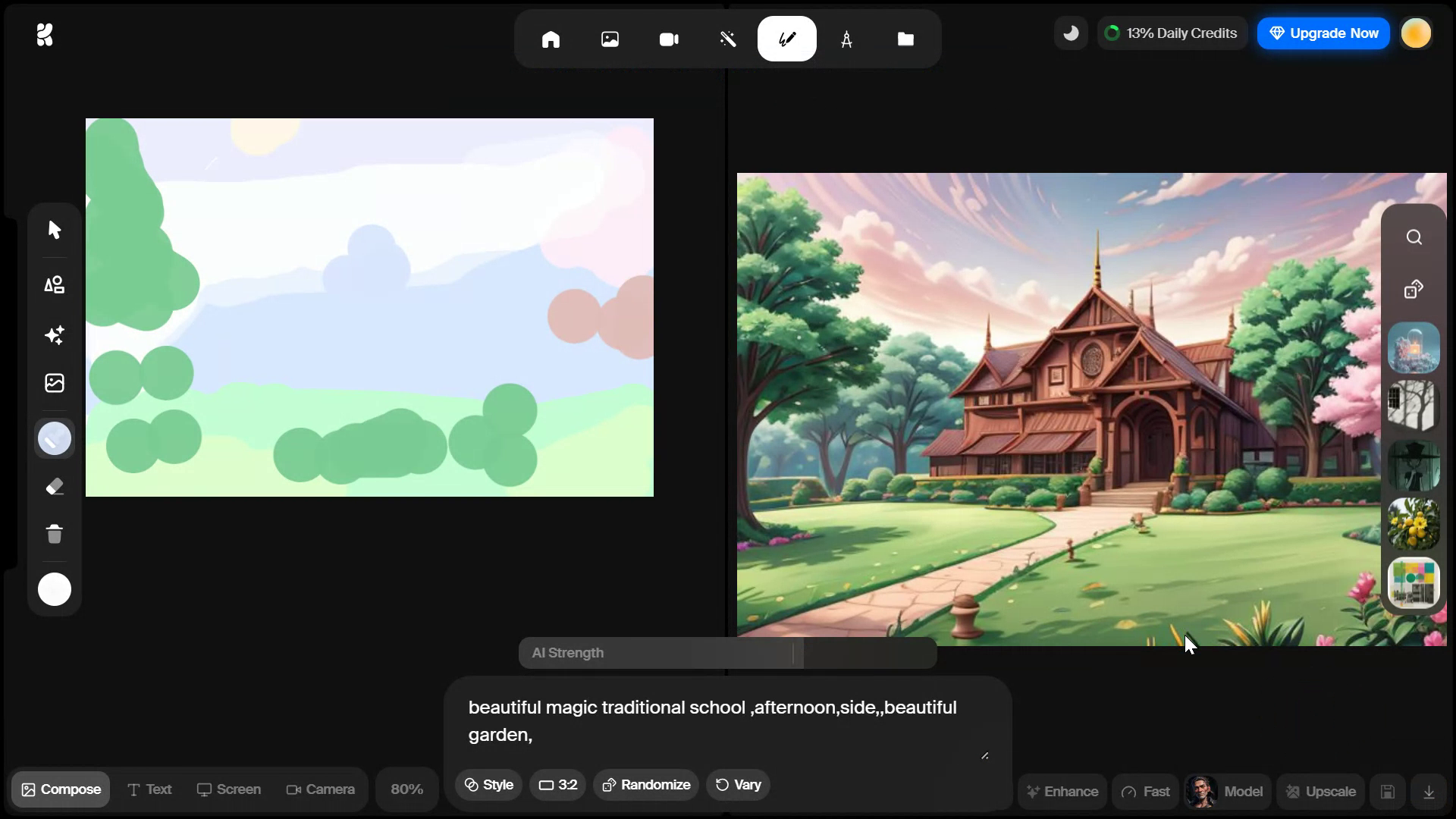Screen dimensions: 1456x819
Task: Open the folder assets icon
Action: tap(905, 39)
